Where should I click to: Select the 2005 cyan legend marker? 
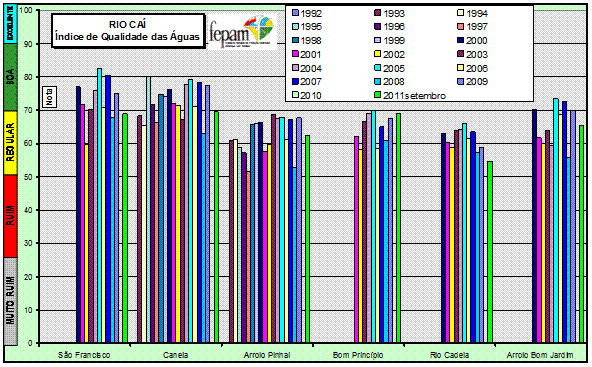click(378, 68)
